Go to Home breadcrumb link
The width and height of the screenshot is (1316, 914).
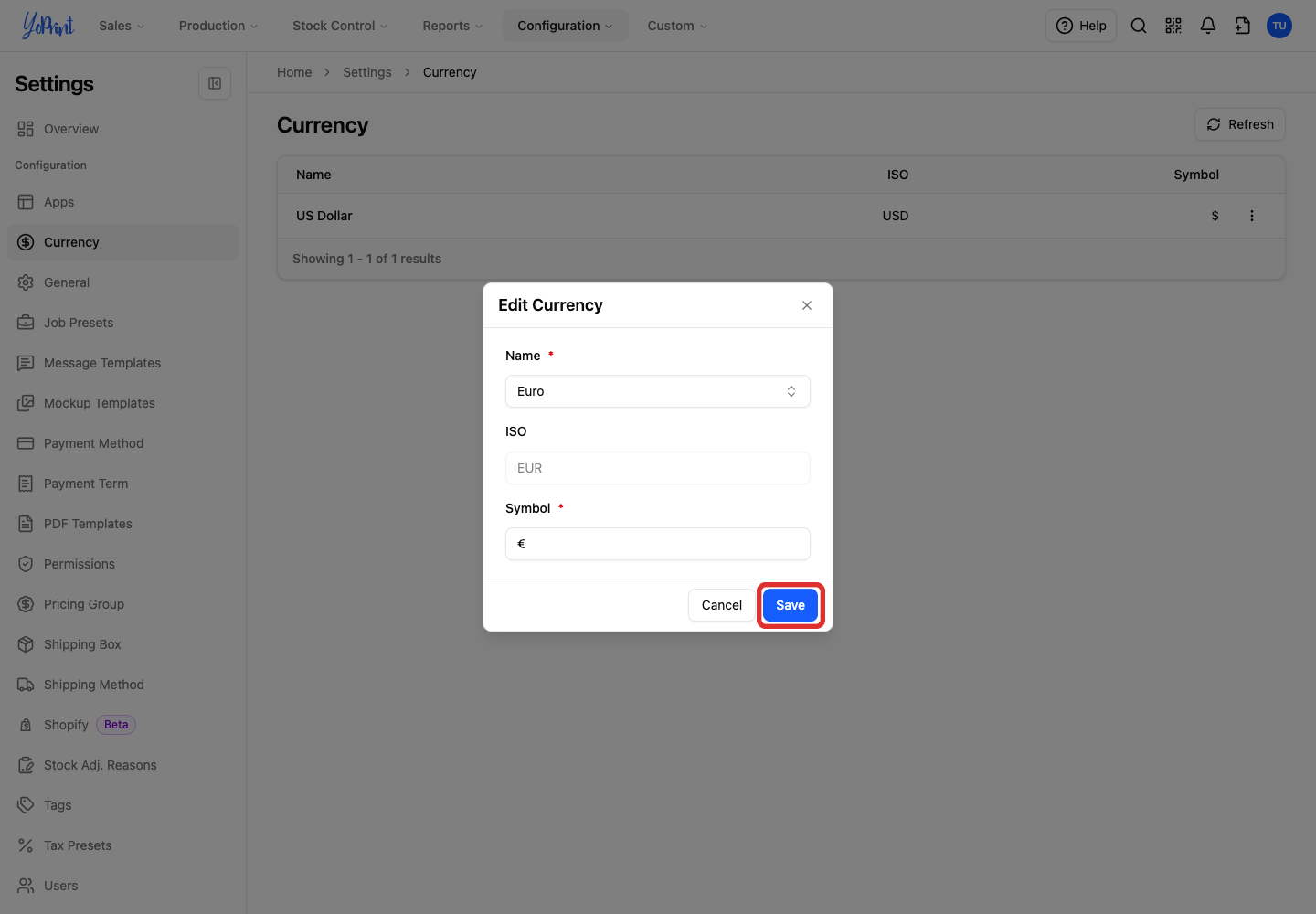point(294,72)
